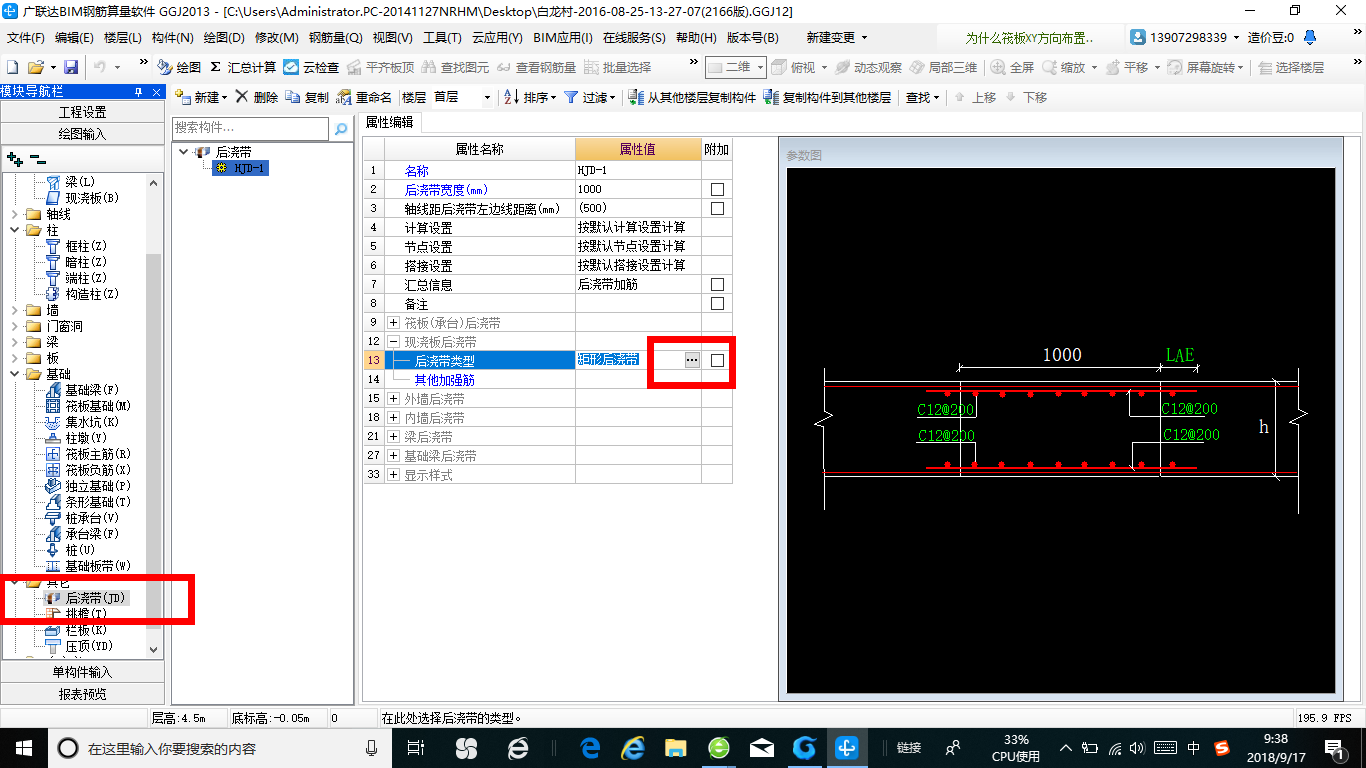The width and height of the screenshot is (1366, 768).
Task: Open the 文件(F) menu
Action: click(x=26, y=38)
